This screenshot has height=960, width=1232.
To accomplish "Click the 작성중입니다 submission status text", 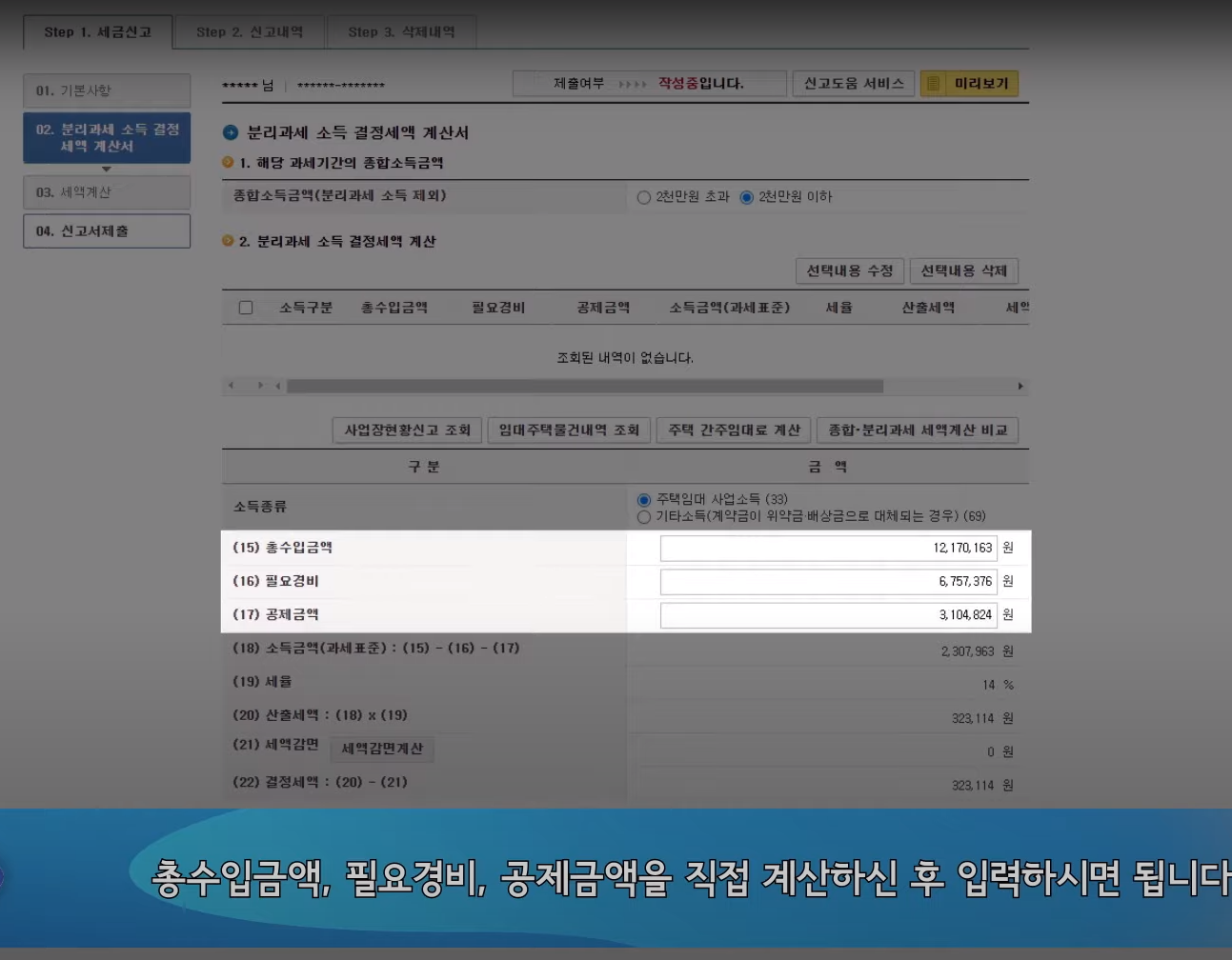I will (x=700, y=84).
